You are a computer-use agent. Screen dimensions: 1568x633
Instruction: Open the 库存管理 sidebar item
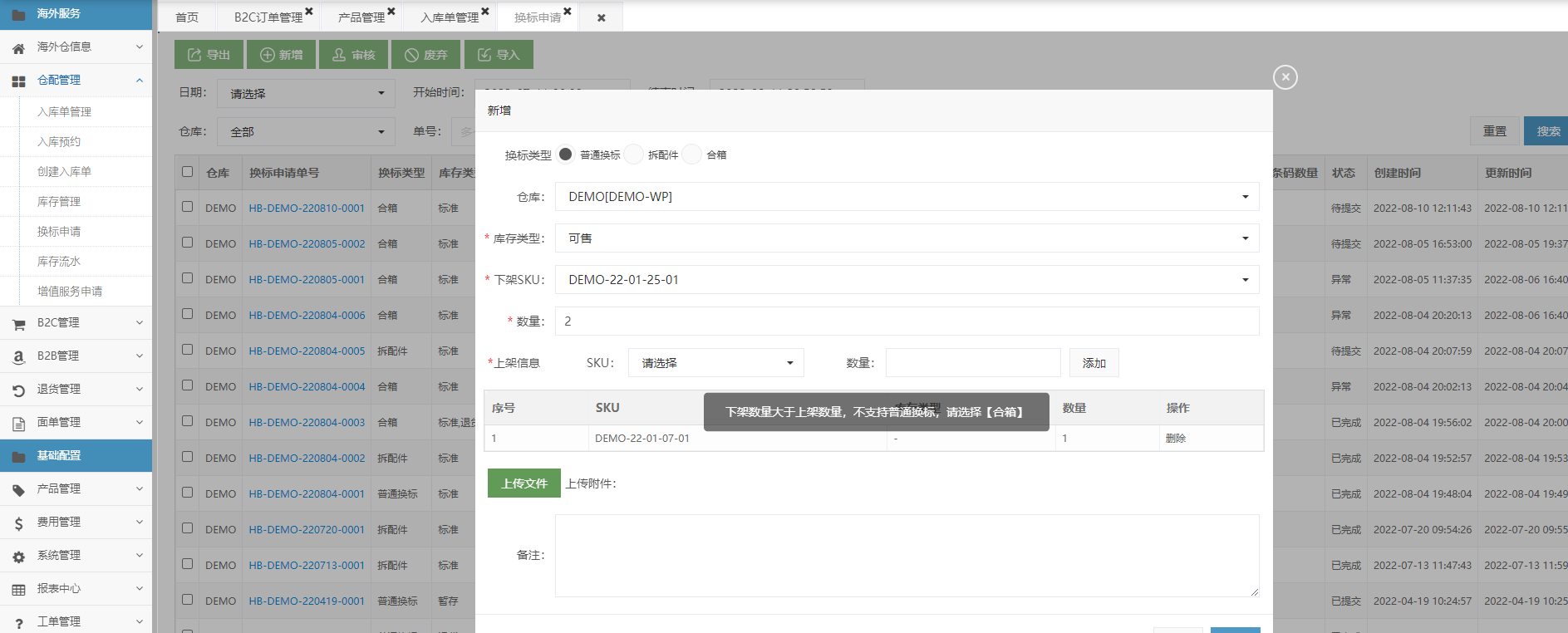pos(59,202)
